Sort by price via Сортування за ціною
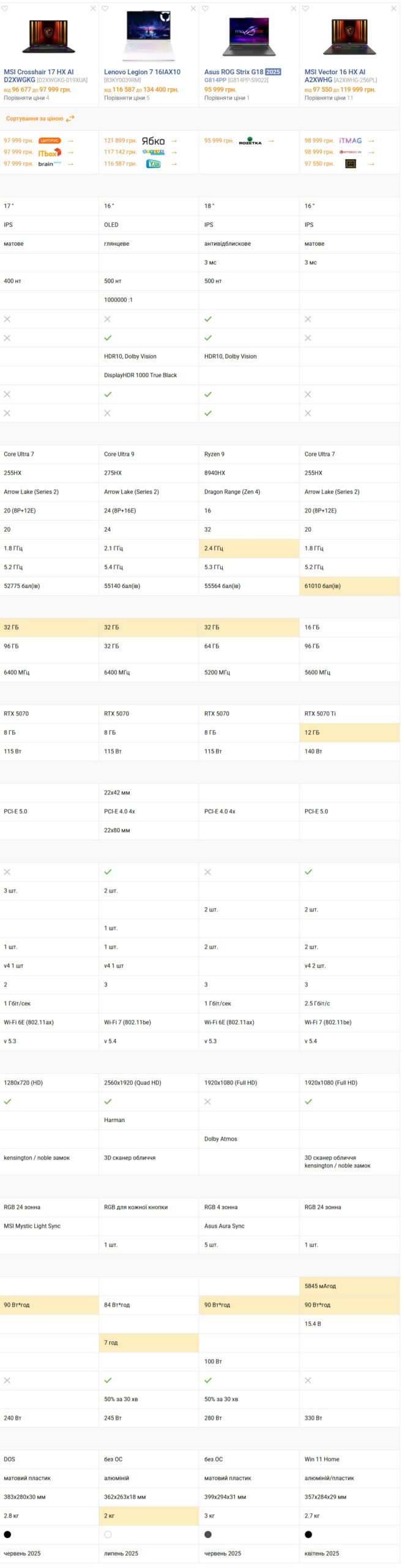 (x=35, y=119)
